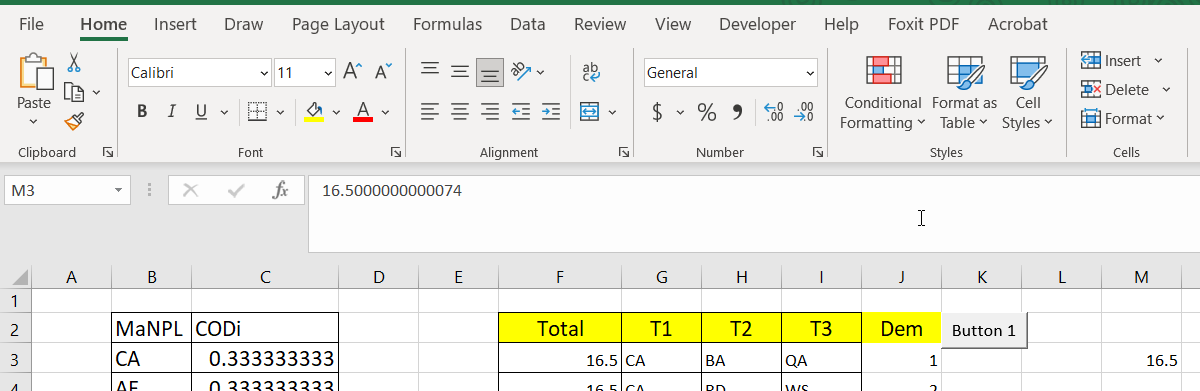Open the Developer tab
The width and height of the screenshot is (1200, 391).
758,24
